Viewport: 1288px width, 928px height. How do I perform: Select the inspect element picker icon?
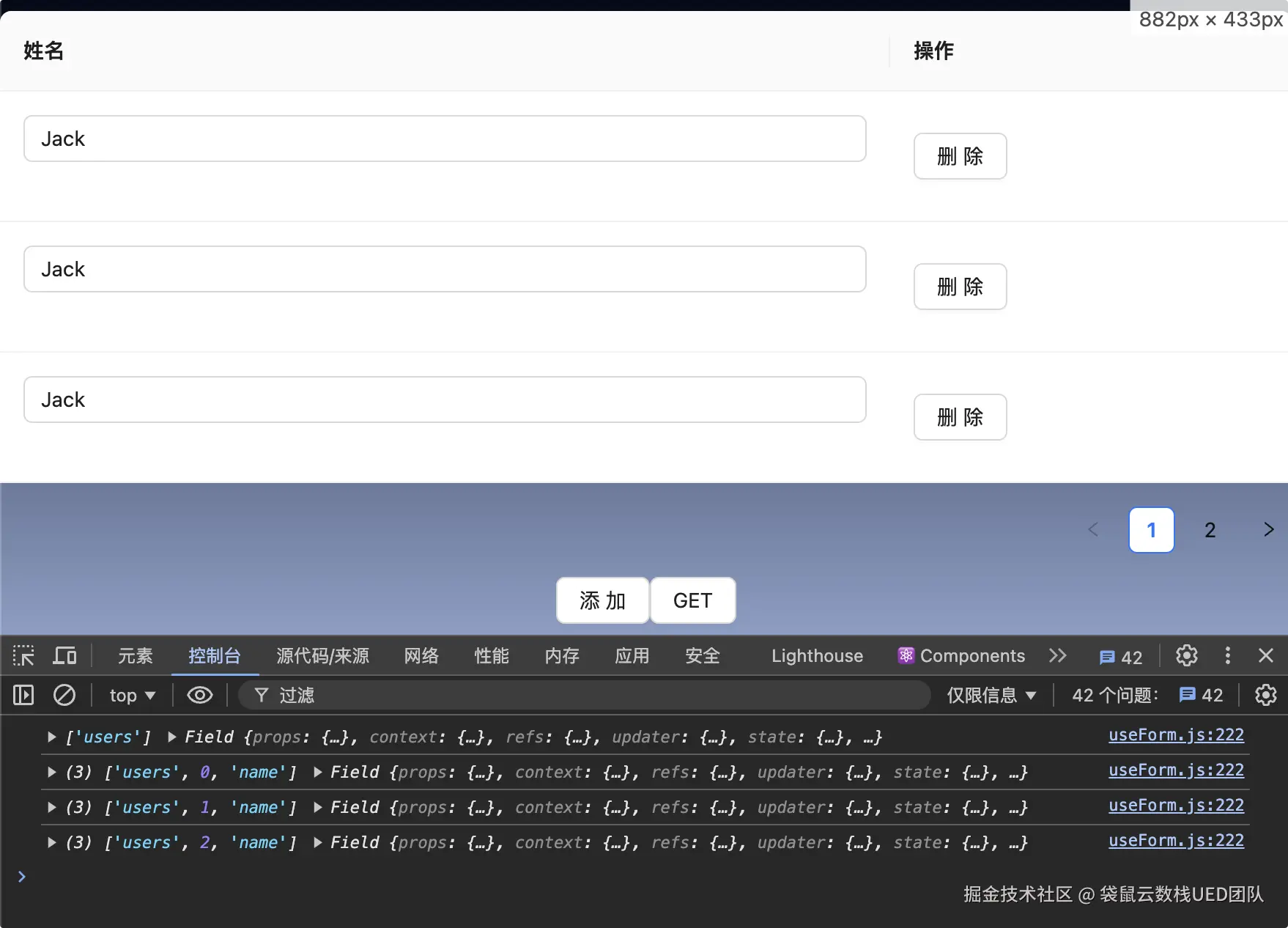tap(23, 655)
